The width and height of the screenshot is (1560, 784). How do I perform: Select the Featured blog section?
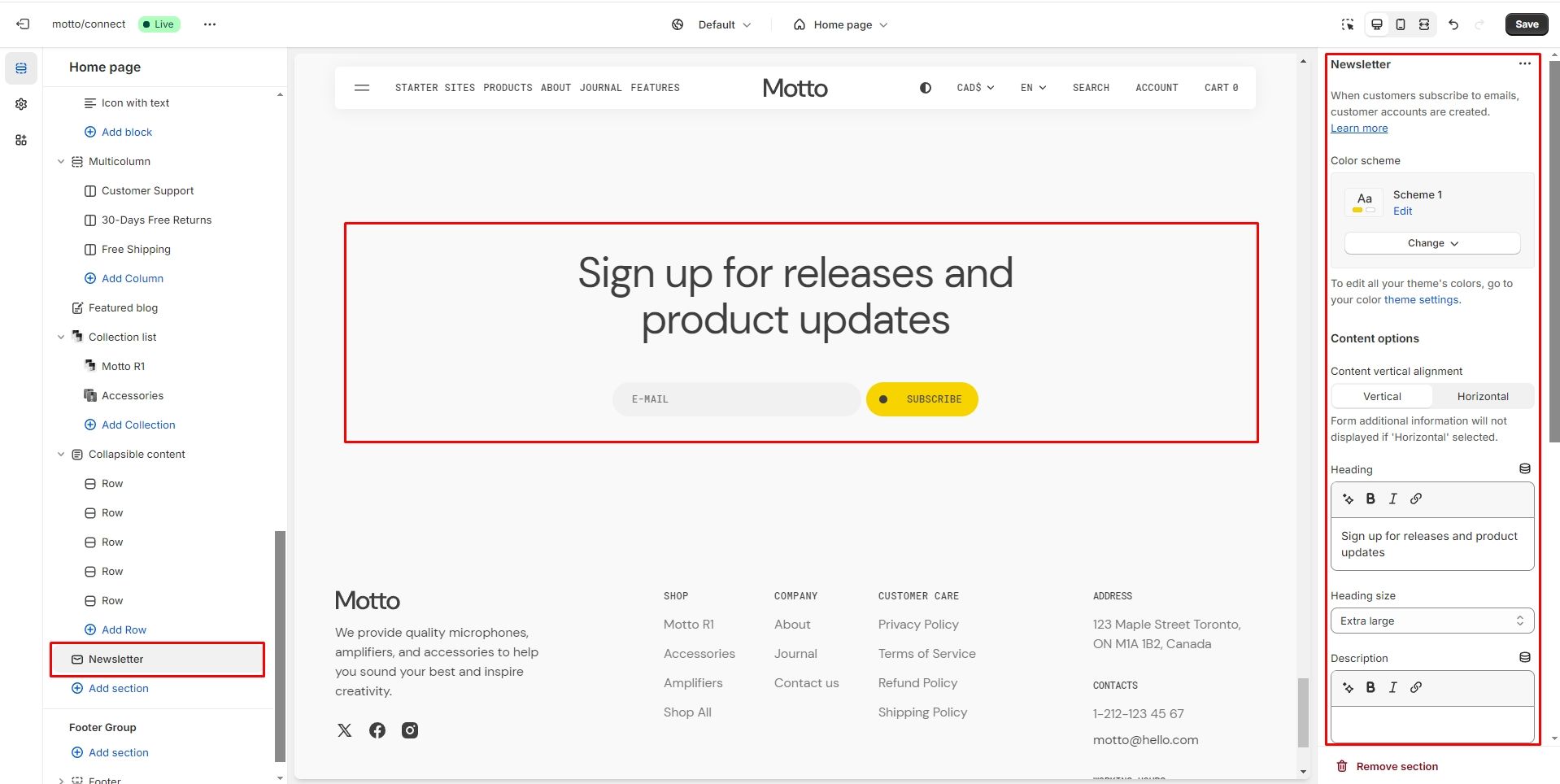pos(123,307)
